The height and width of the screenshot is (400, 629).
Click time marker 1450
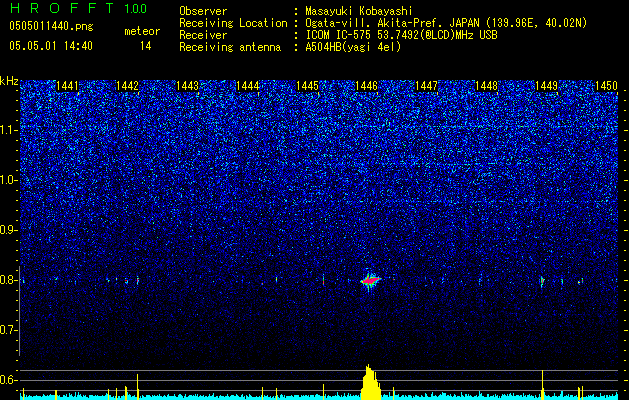pyautogui.click(x=606, y=86)
